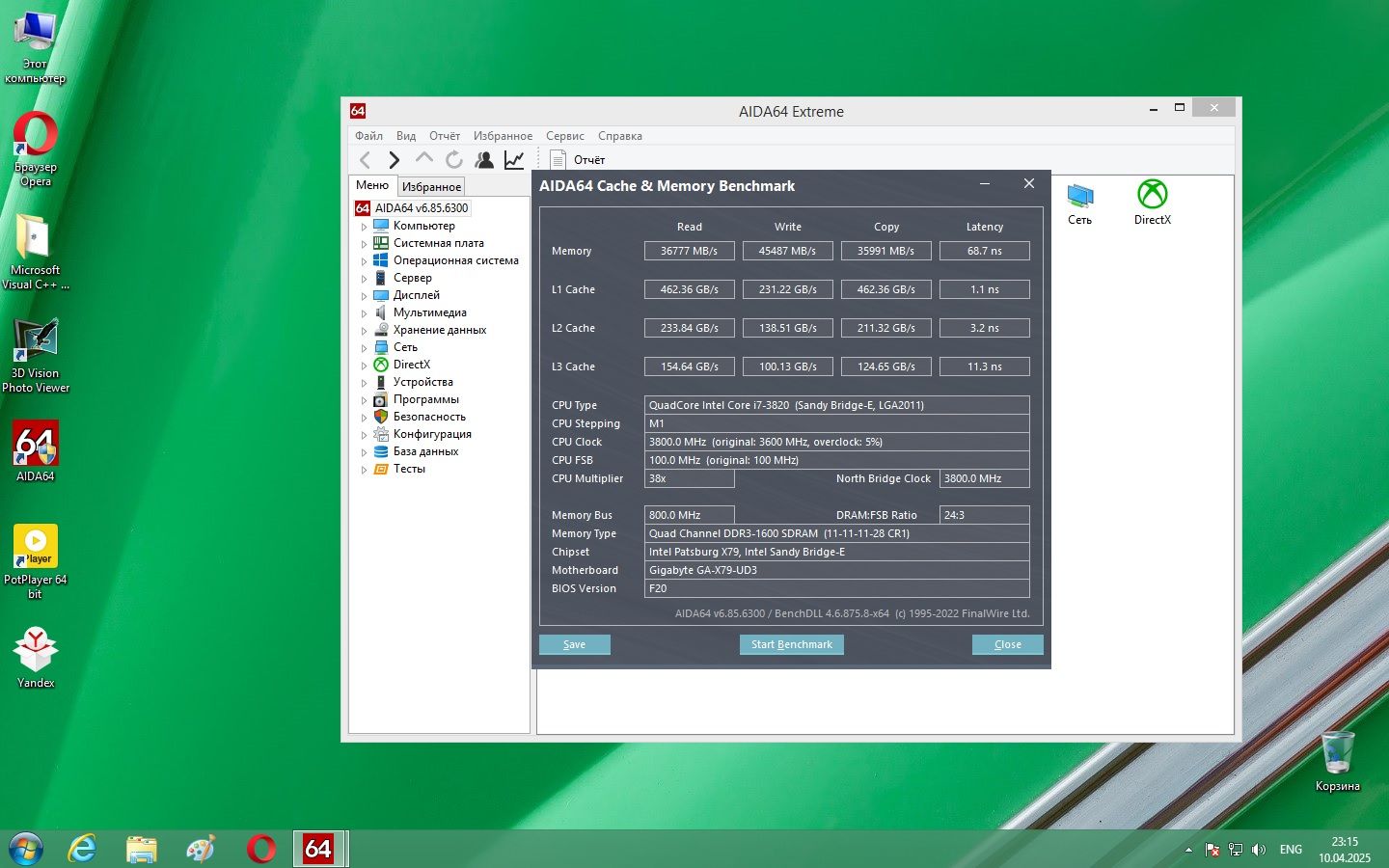This screenshot has height=868, width=1389.
Task: Click the CPU Multiplier field showing 38x
Action: click(x=690, y=478)
